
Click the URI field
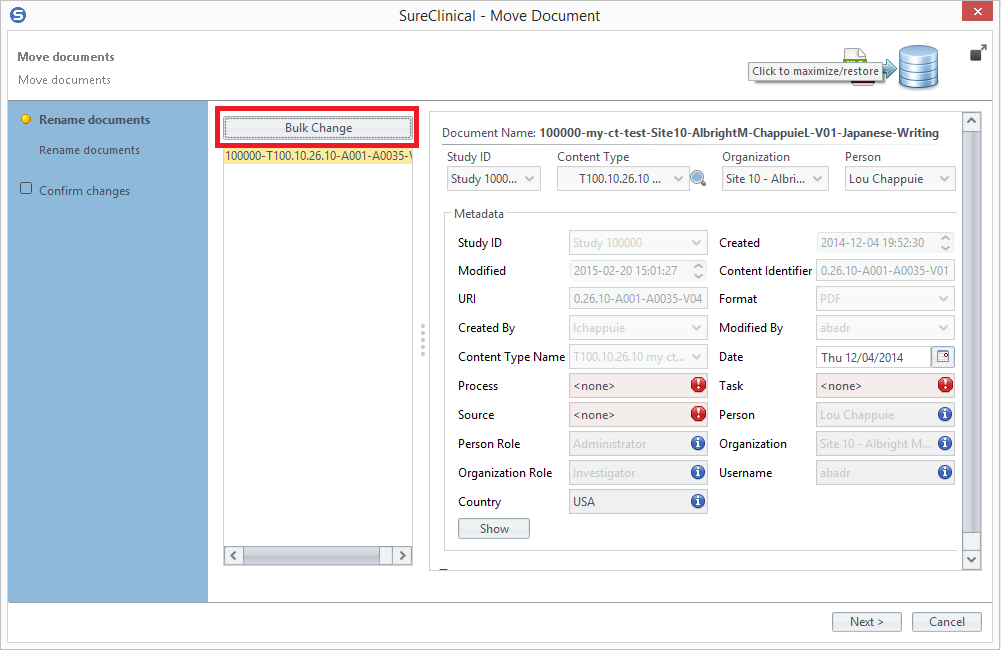(638, 299)
